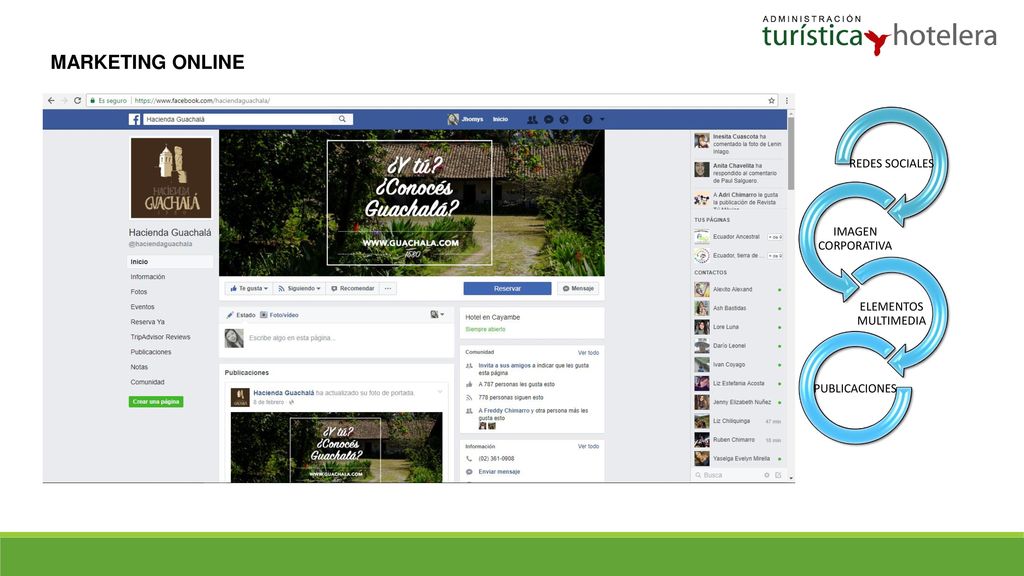This screenshot has width=1024, height=576.
Task: Open notifications globe icon
Action: [x=564, y=120]
